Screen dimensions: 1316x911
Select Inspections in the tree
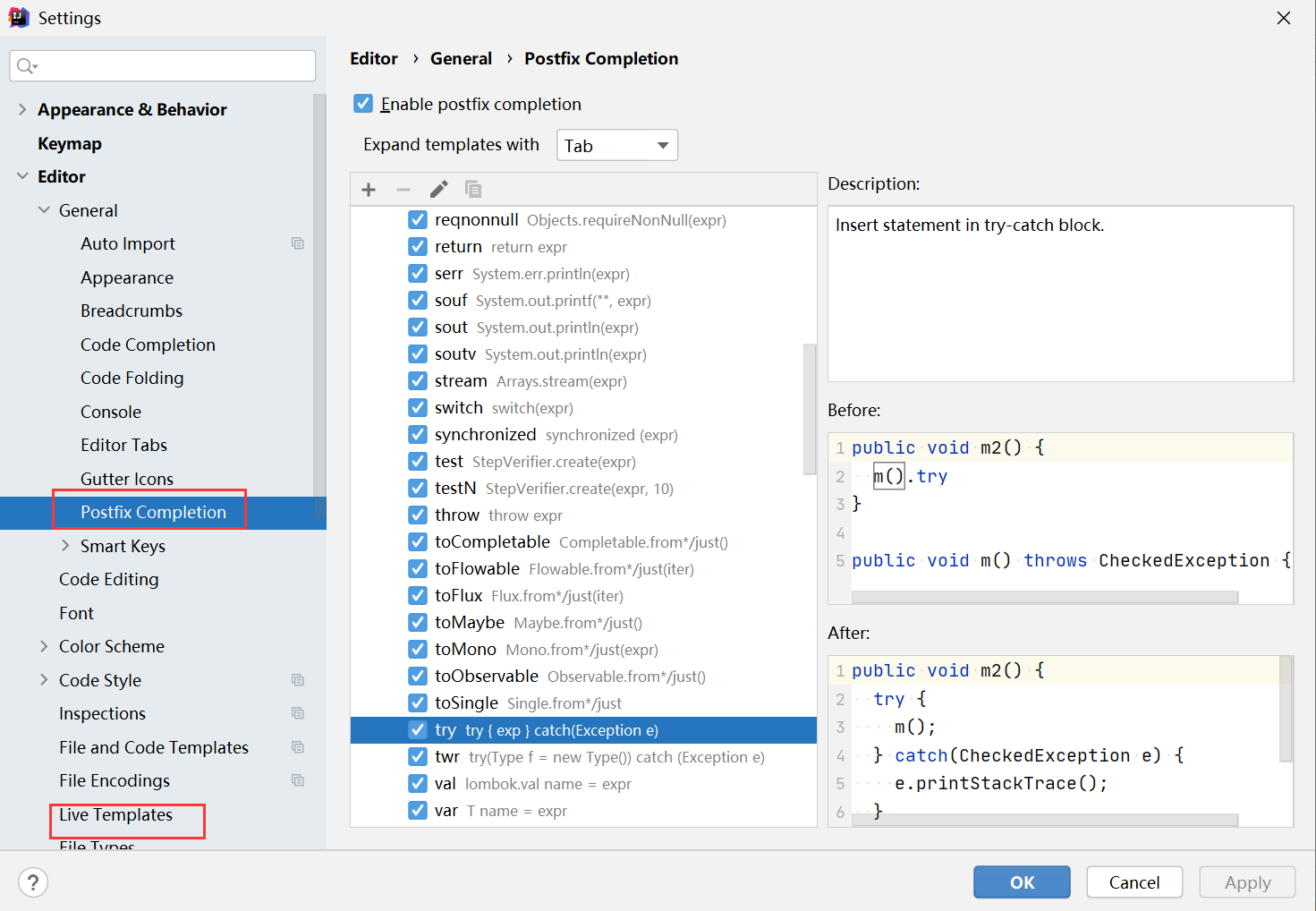click(102, 713)
